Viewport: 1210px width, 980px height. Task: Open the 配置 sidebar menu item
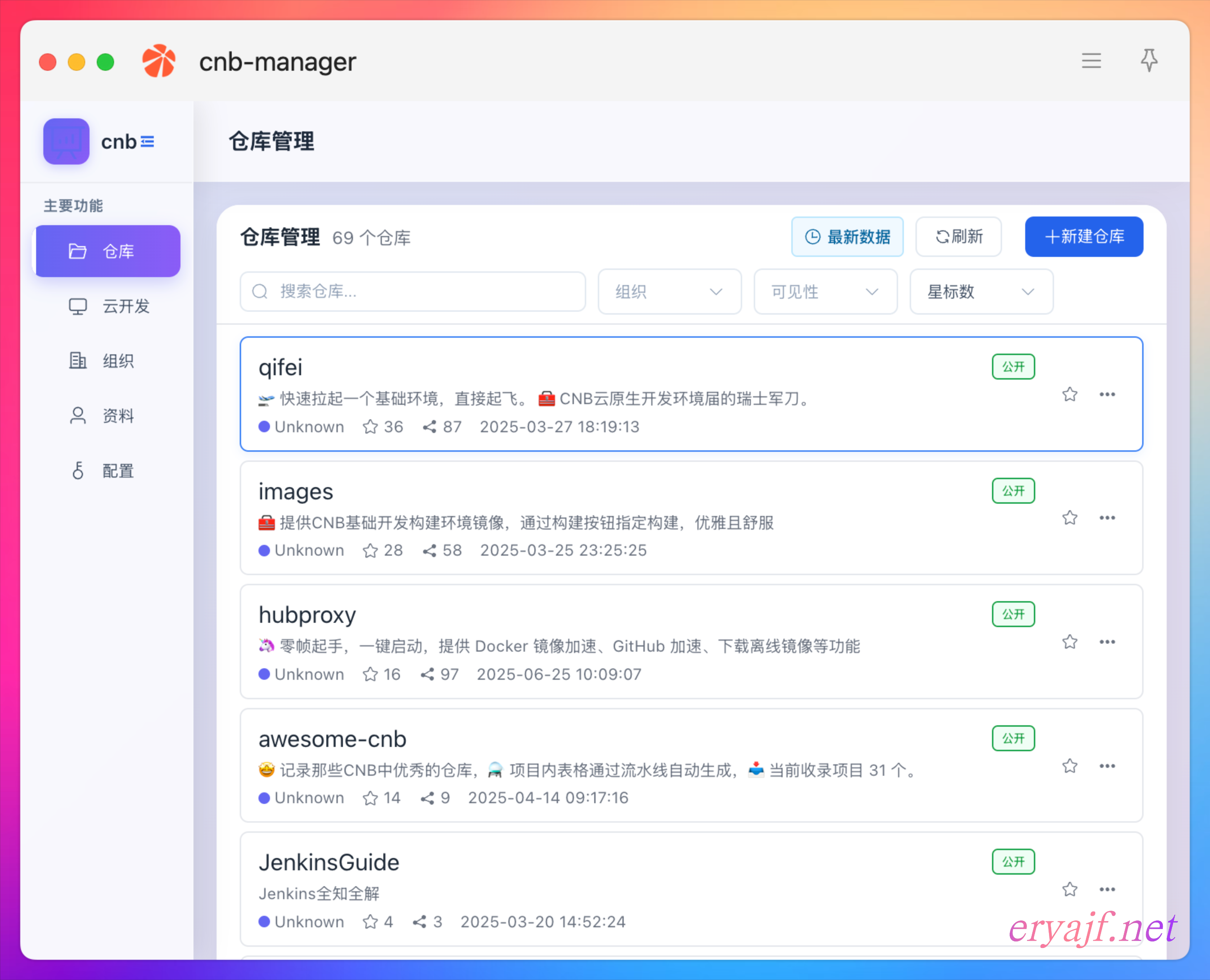[108, 471]
